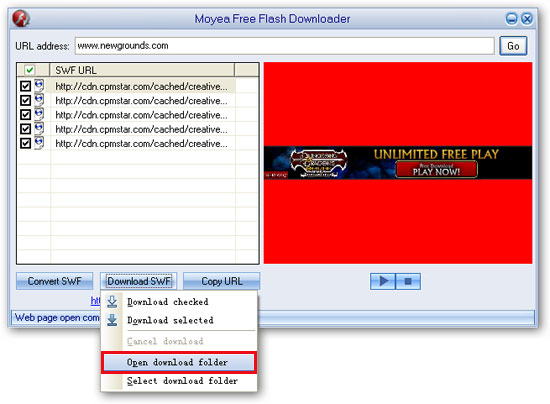The image size is (550, 404).
Task: Open the Download SWF dropdown button
Action: [x=139, y=281]
